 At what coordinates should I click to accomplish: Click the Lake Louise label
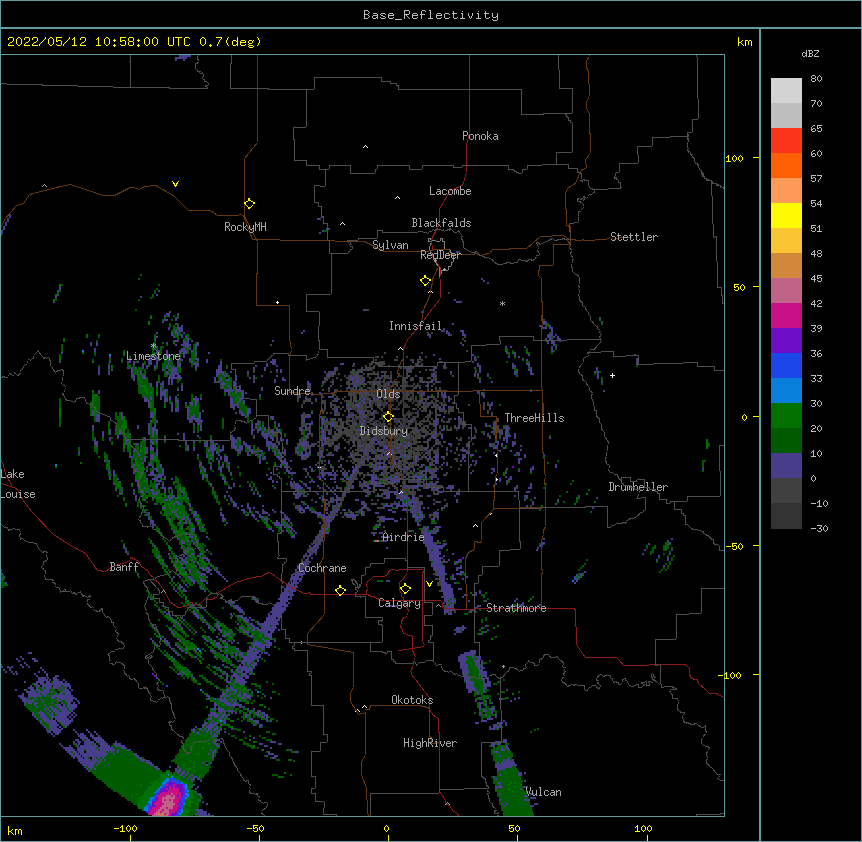(18, 484)
